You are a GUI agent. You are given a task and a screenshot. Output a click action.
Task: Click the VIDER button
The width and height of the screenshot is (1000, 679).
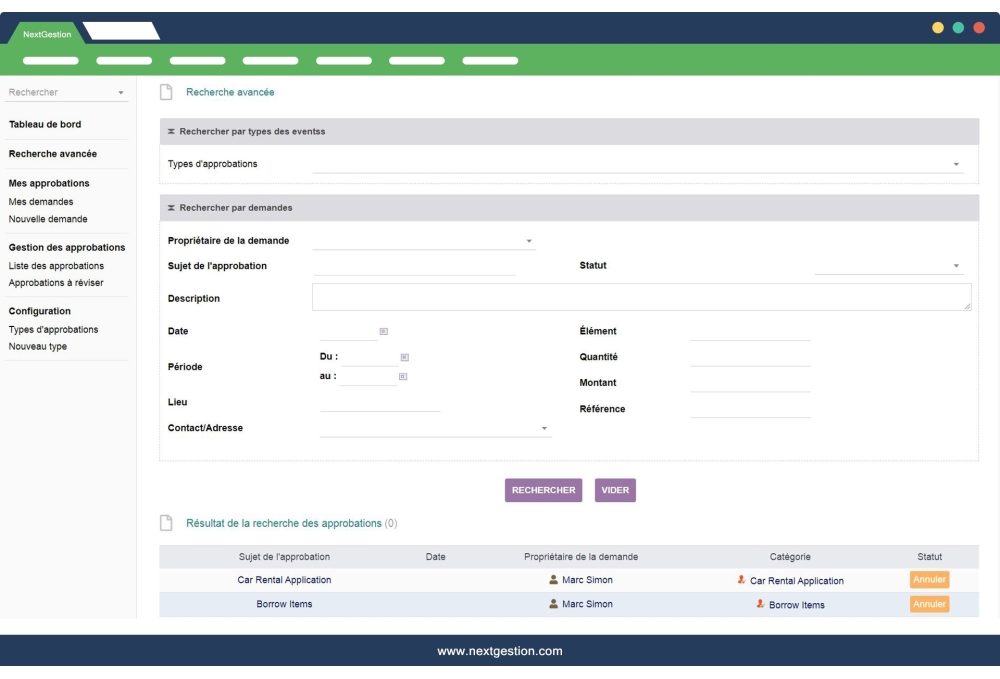[x=615, y=490]
